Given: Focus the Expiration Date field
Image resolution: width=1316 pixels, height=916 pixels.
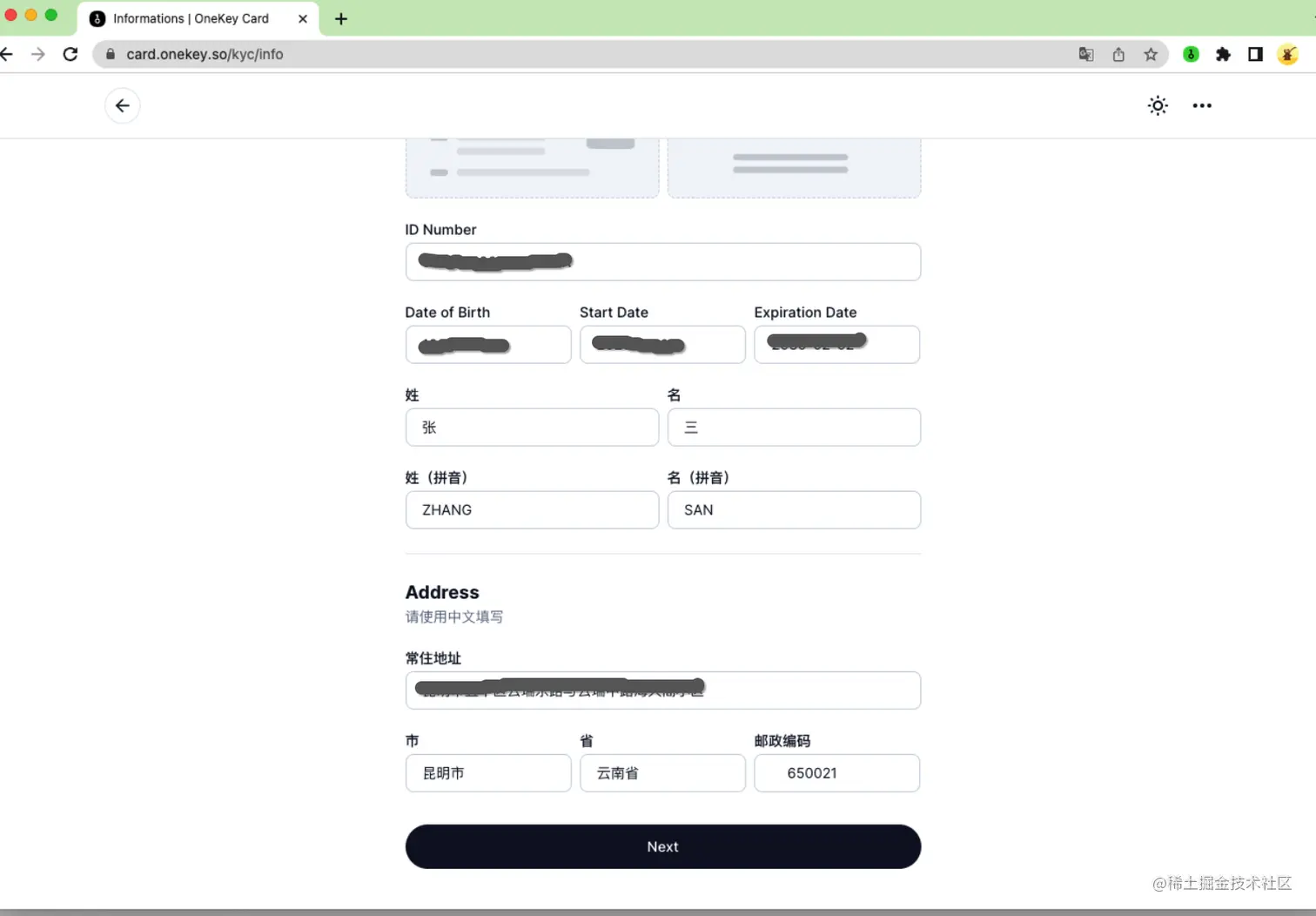Looking at the screenshot, I should point(837,345).
